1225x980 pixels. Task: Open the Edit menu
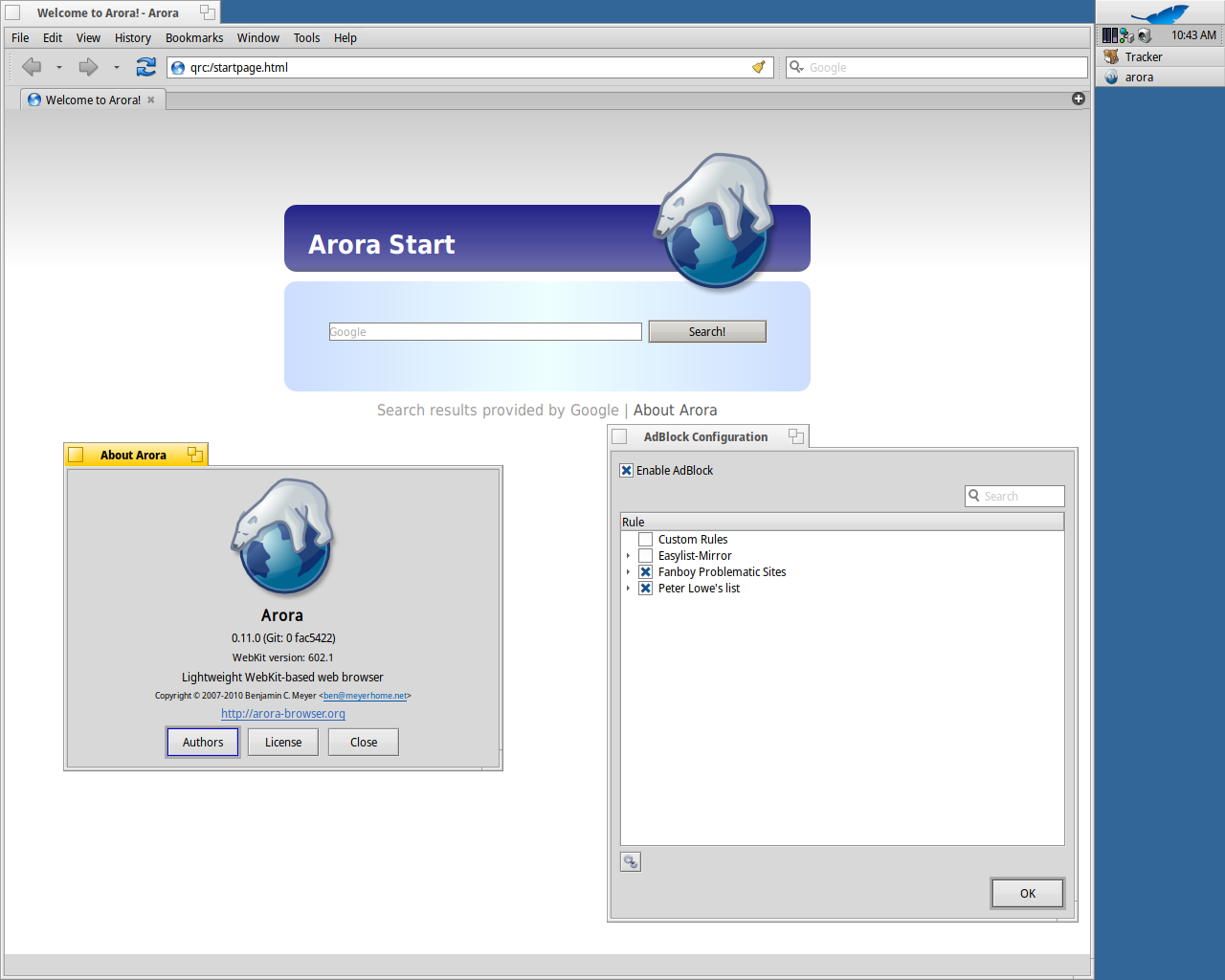coord(53,38)
